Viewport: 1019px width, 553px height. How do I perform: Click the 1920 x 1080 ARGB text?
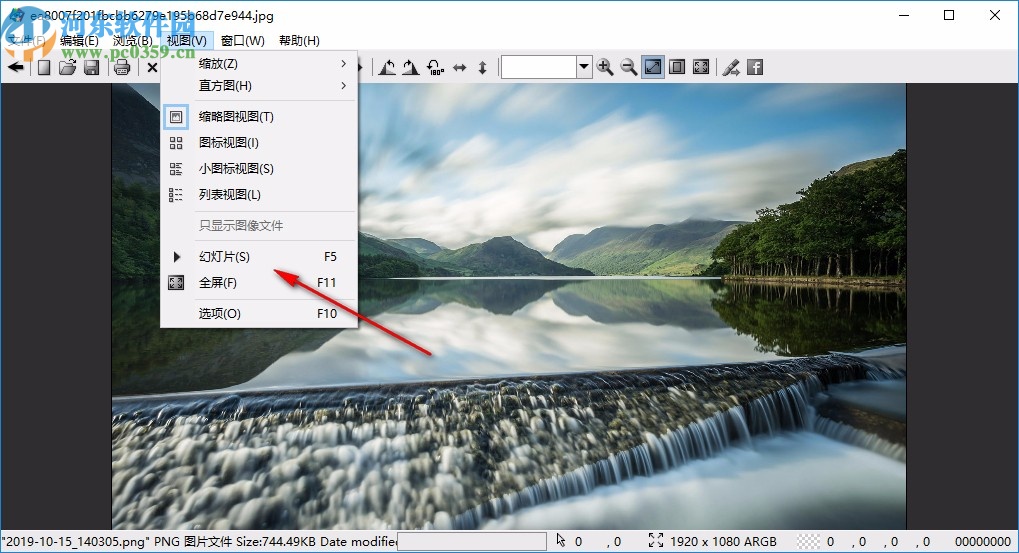[723, 541]
